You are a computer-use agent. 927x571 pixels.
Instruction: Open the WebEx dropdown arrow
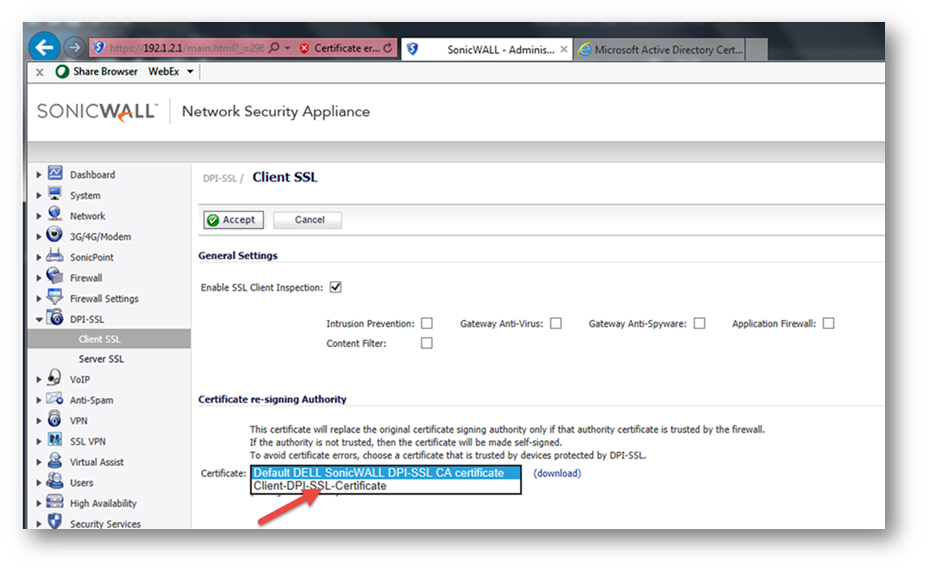pyautogui.click(x=190, y=72)
